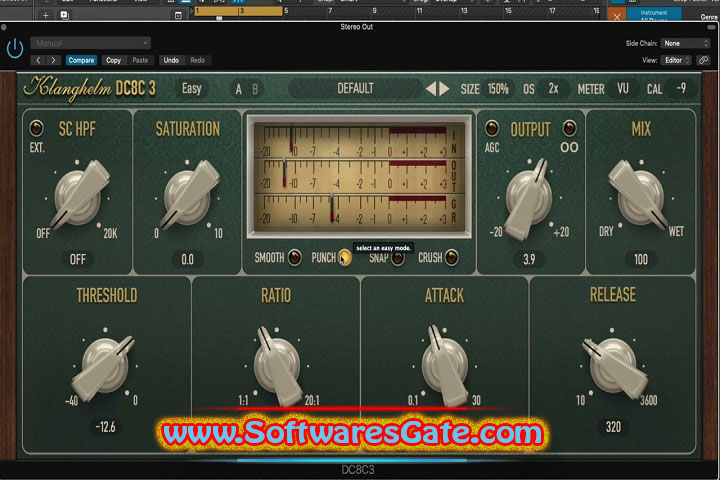Enable the AGC LED in Output section

[x=492, y=128]
